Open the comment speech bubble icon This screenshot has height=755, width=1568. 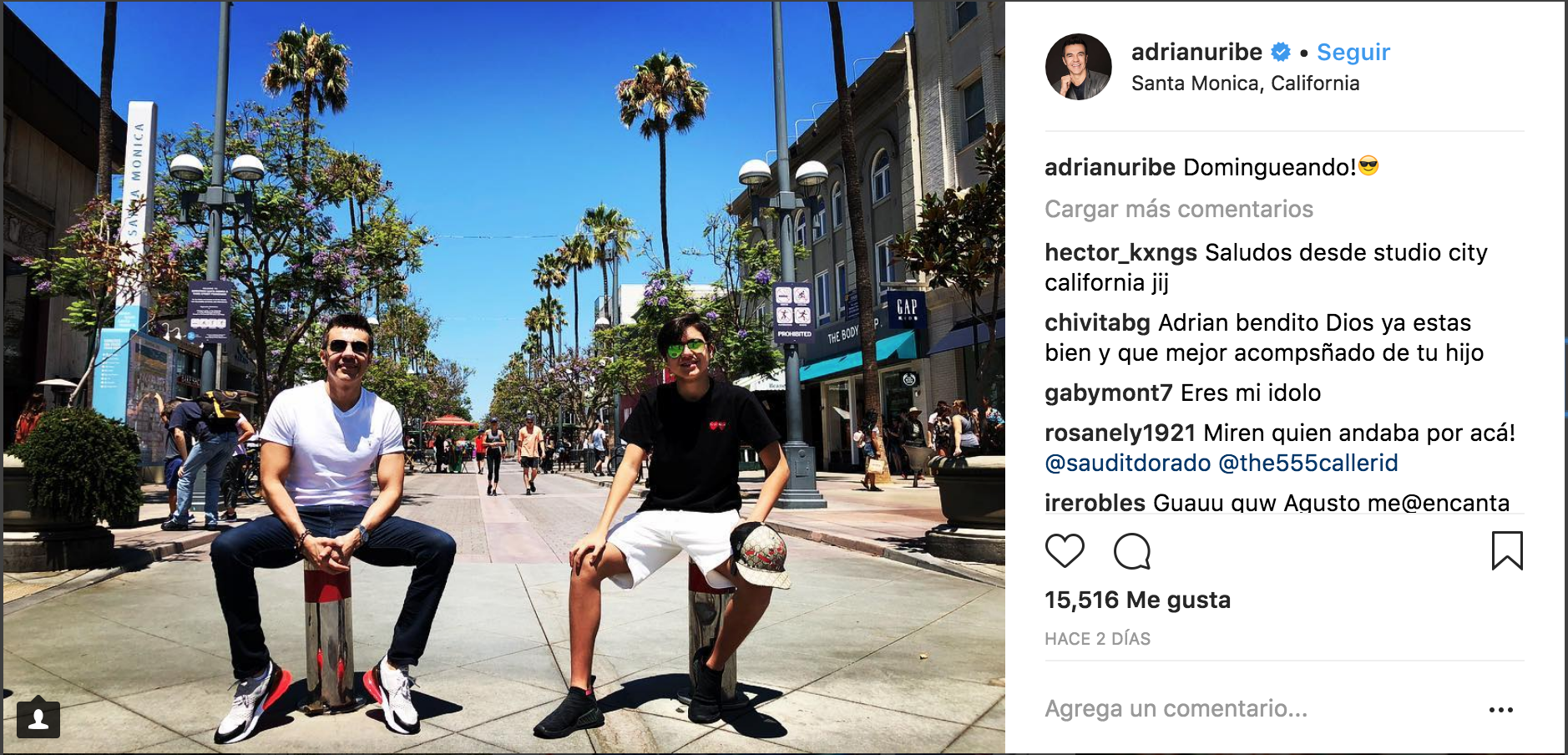coord(1132,551)
